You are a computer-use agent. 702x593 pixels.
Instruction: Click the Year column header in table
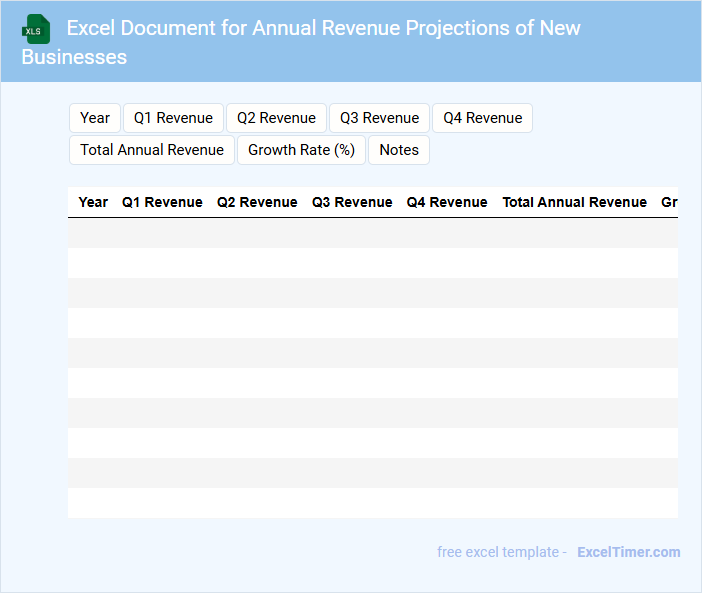coord(93,202)
